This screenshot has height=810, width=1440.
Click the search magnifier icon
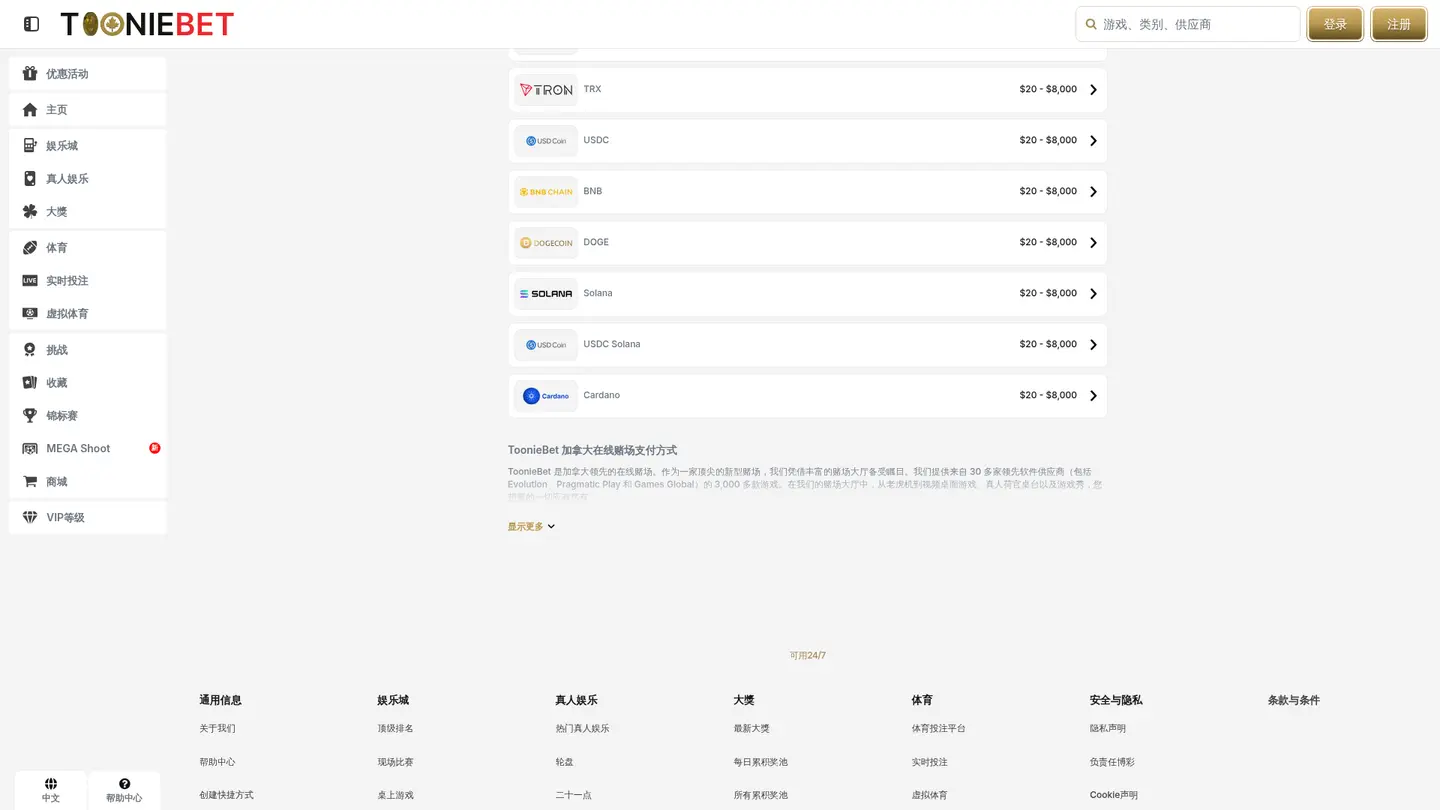tap(1090, 24)
